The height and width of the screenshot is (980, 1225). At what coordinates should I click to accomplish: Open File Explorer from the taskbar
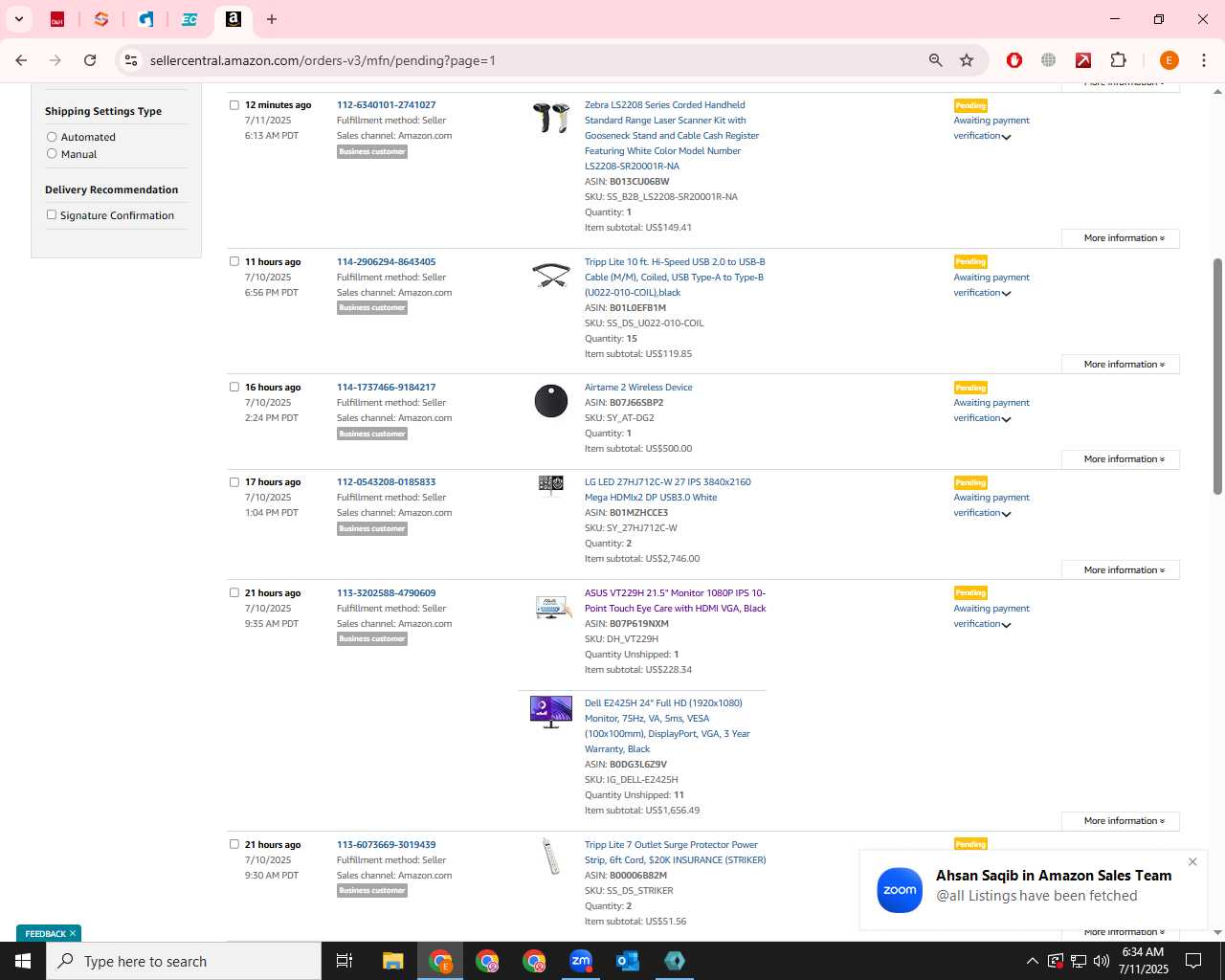click(392, 961)
